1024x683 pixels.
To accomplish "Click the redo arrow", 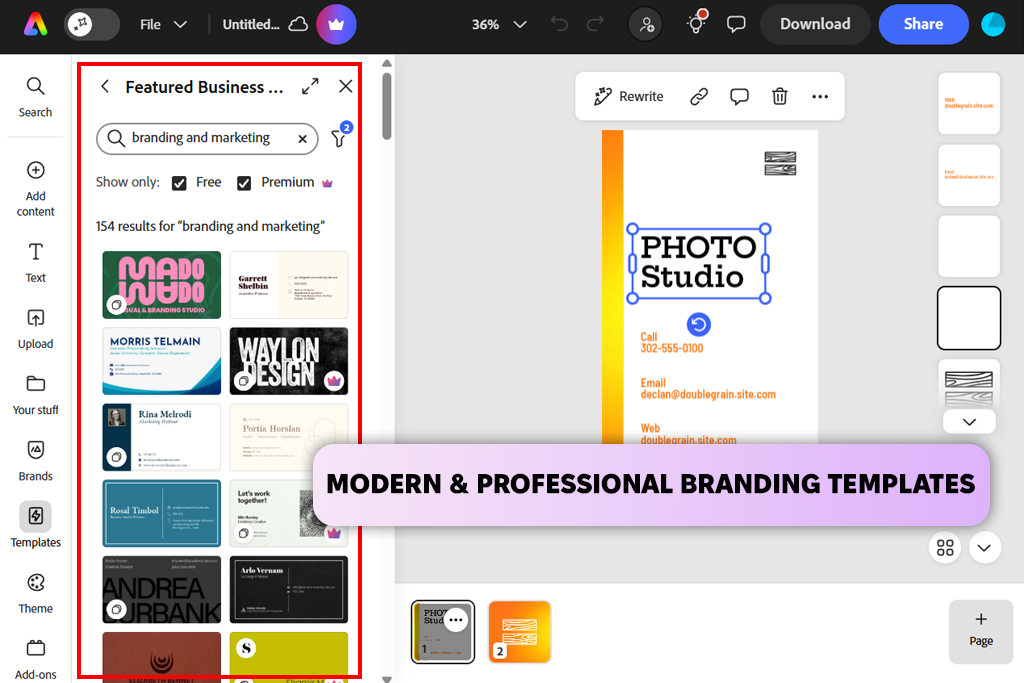I will (595, 24).
